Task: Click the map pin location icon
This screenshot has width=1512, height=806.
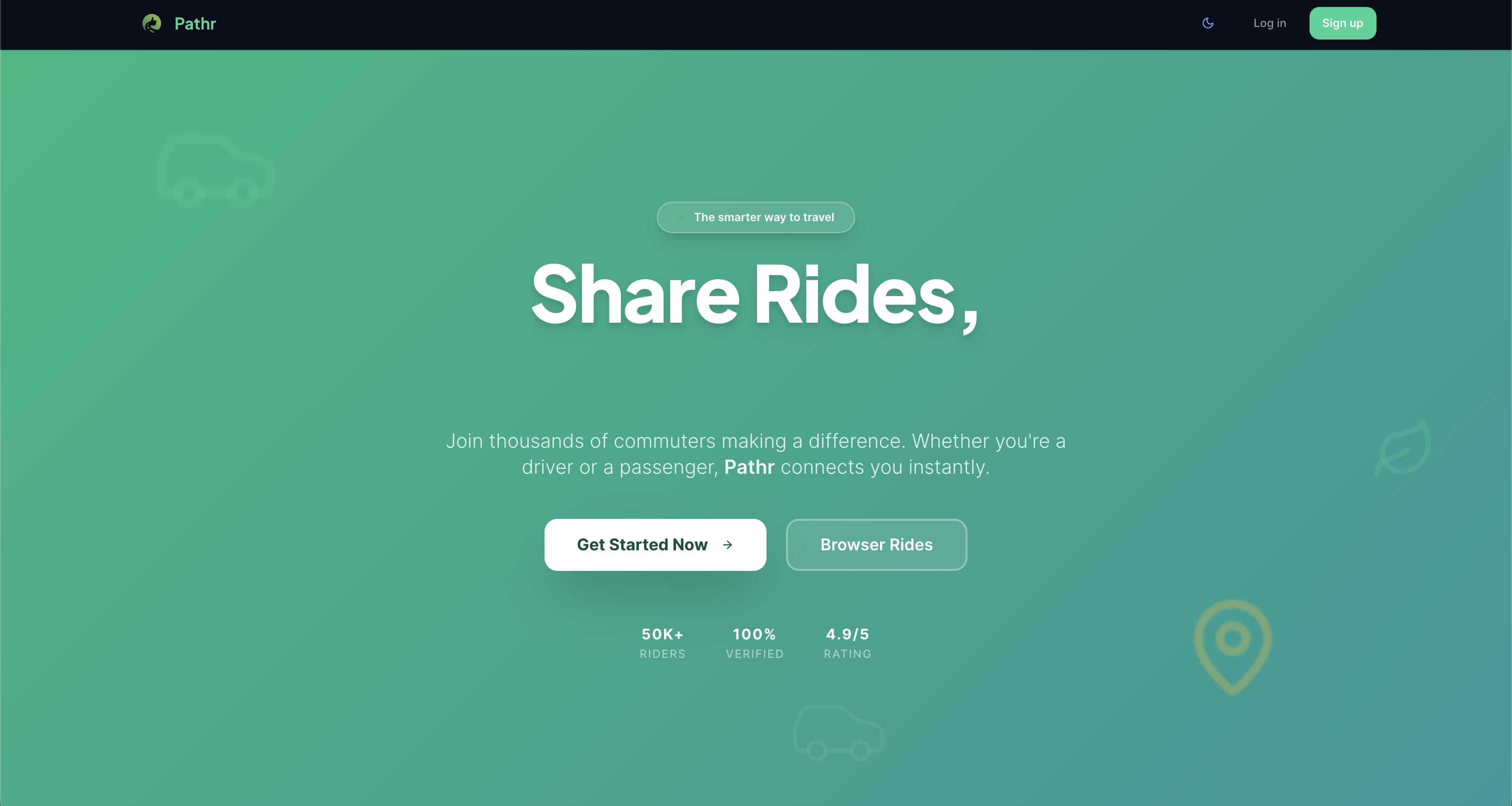Action: click(1232, 646)
